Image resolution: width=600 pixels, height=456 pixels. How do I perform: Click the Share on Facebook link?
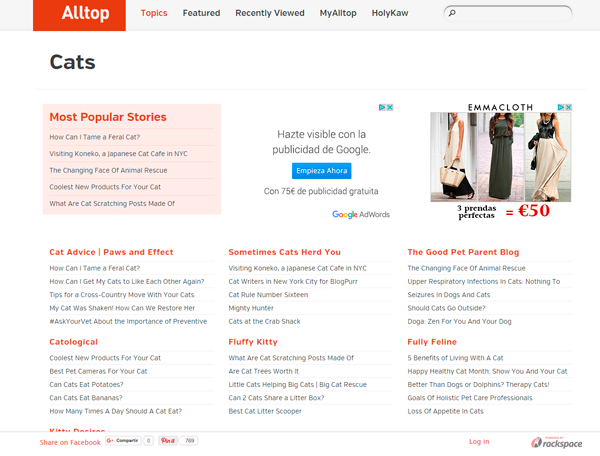(x=70, y=442)
